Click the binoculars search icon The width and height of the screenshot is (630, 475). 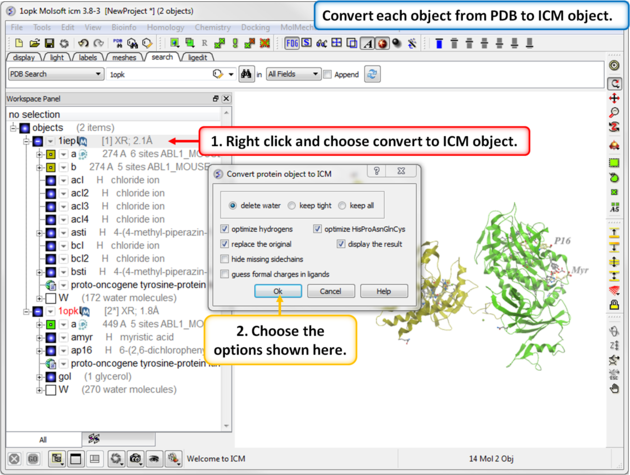(245, 74)
